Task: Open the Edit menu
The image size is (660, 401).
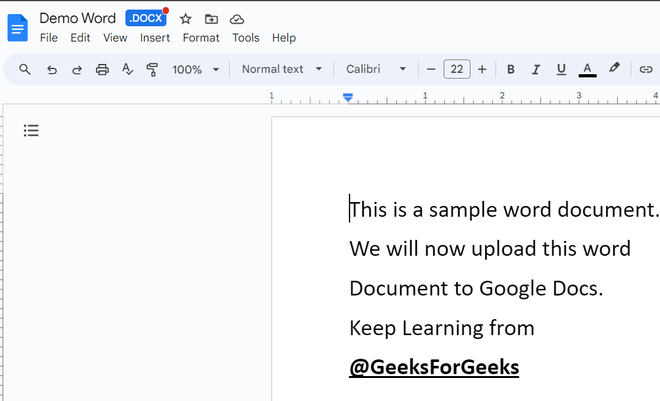Action: point(80,38)
